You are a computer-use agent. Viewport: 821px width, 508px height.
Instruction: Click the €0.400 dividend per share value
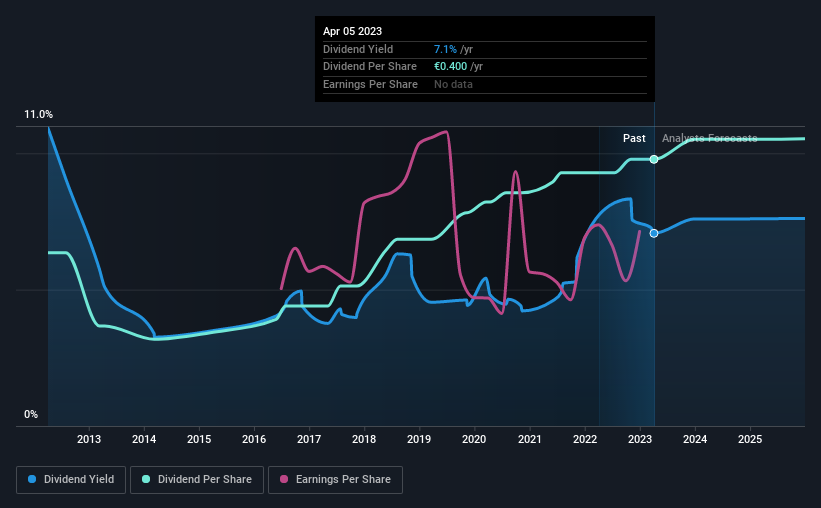tap(450, 67)
